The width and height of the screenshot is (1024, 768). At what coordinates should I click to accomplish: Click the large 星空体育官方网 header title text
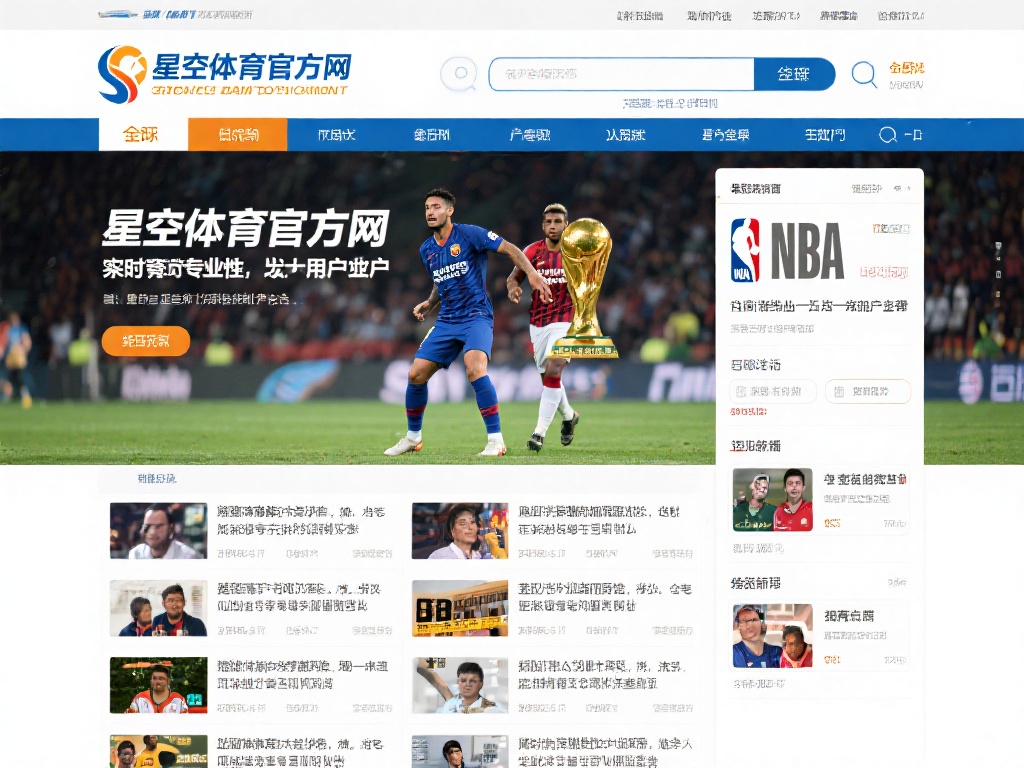[x=251, y=67]
